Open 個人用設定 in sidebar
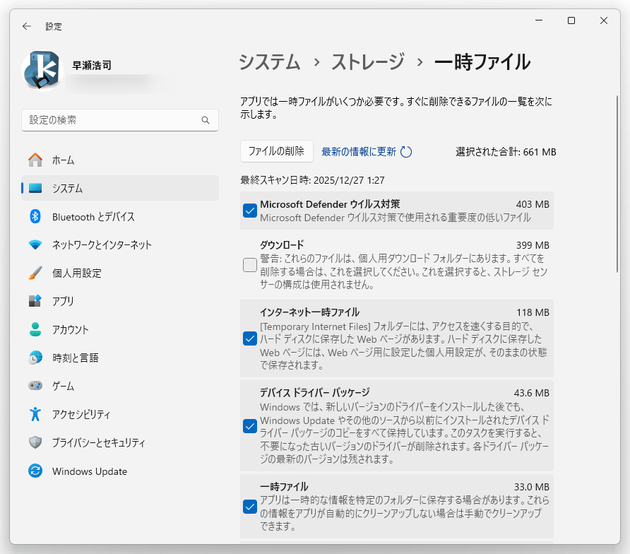This screenshot has width=630, height=554. pyautogui.click(x=120, y=273)
